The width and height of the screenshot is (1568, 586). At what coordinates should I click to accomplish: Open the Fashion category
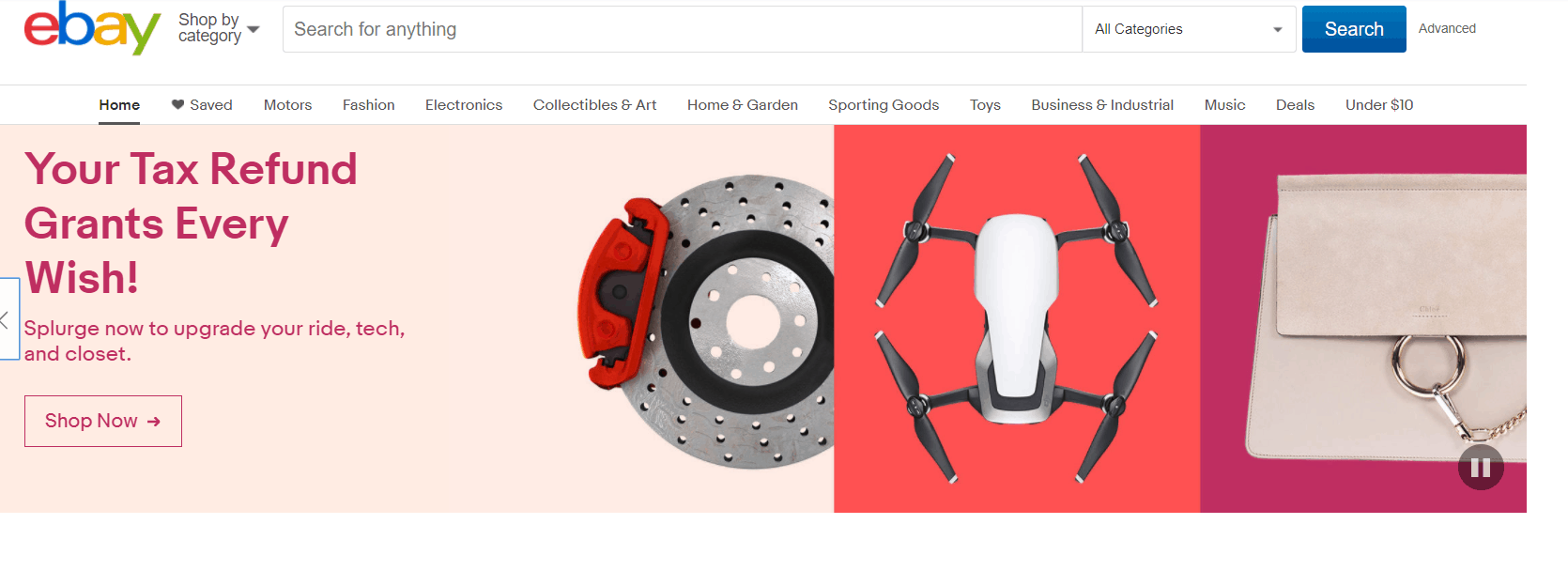tap(368, 105)
